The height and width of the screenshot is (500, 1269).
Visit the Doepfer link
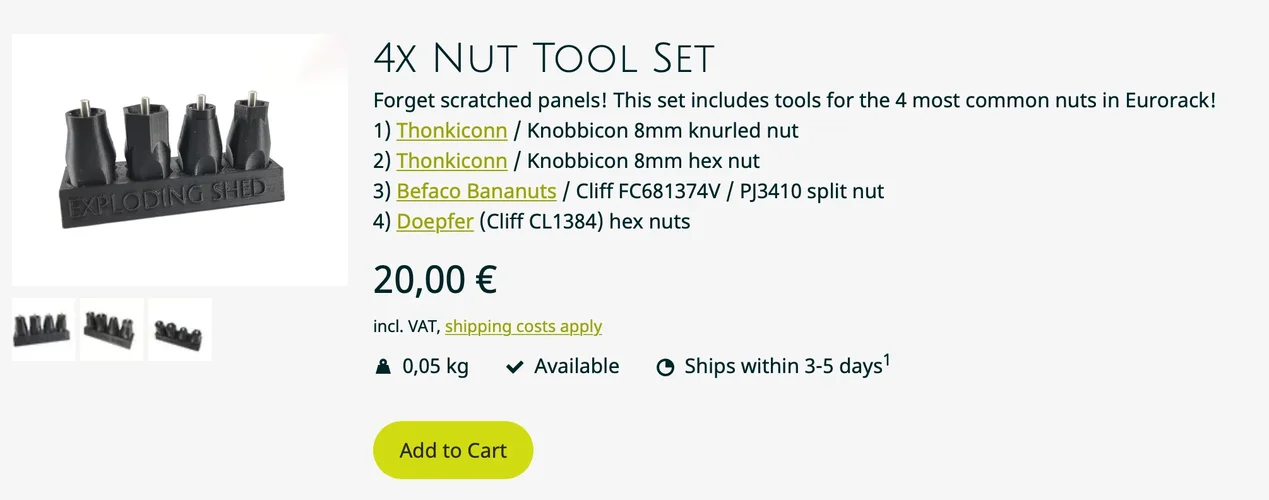tap(435, 221)
